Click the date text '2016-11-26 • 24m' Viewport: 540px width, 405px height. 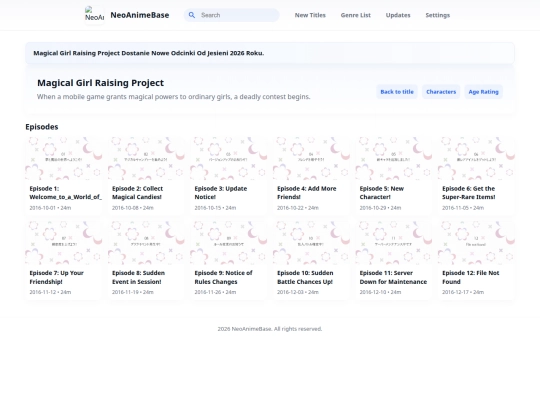(x=215, y=292)
